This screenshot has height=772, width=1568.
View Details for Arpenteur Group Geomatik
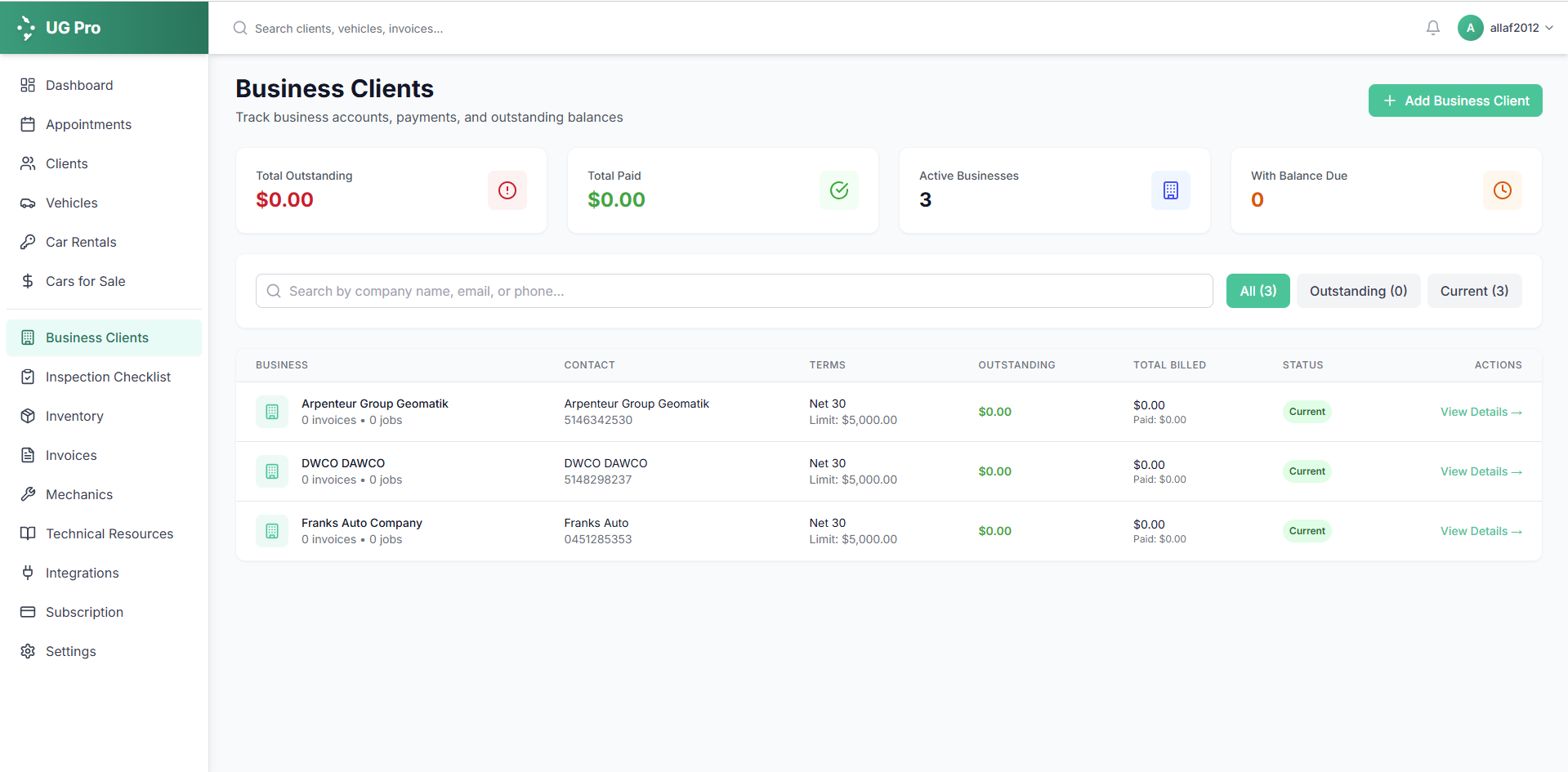[x=1480, y=412]
